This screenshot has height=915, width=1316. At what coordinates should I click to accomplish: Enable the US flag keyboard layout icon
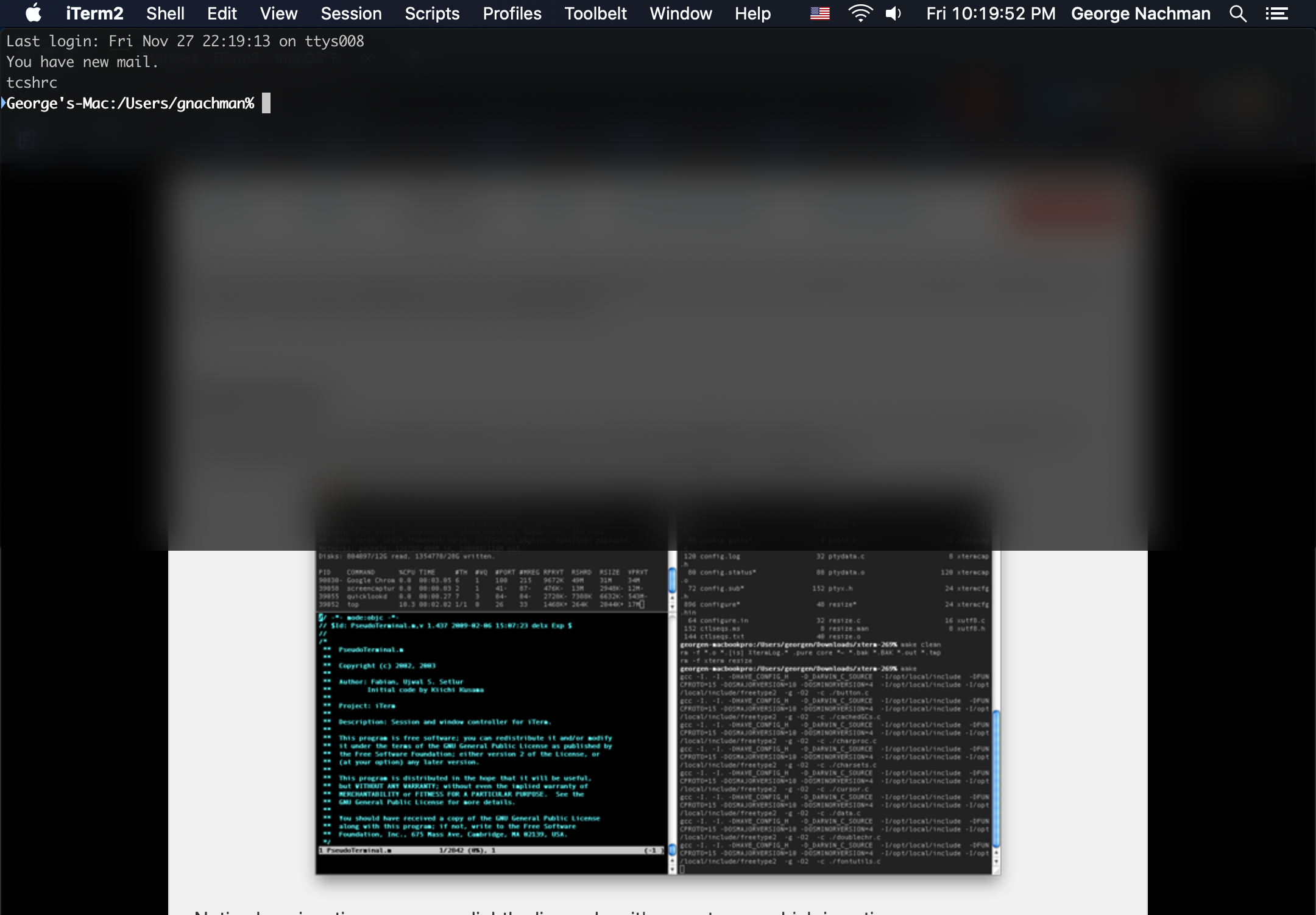(x=821, y=13)
